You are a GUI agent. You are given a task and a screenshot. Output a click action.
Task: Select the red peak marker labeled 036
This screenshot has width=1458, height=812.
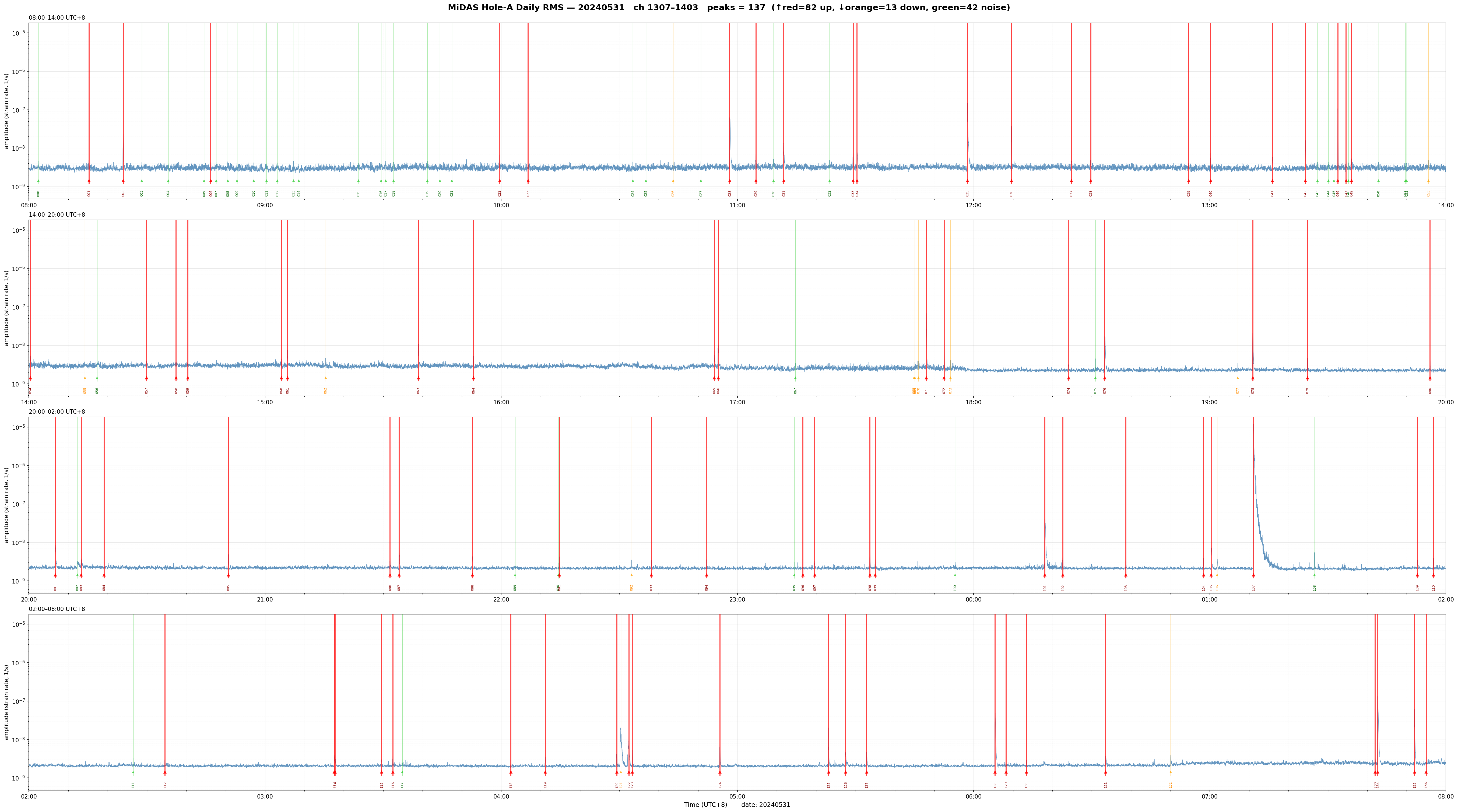click(x=1011, y=181)
